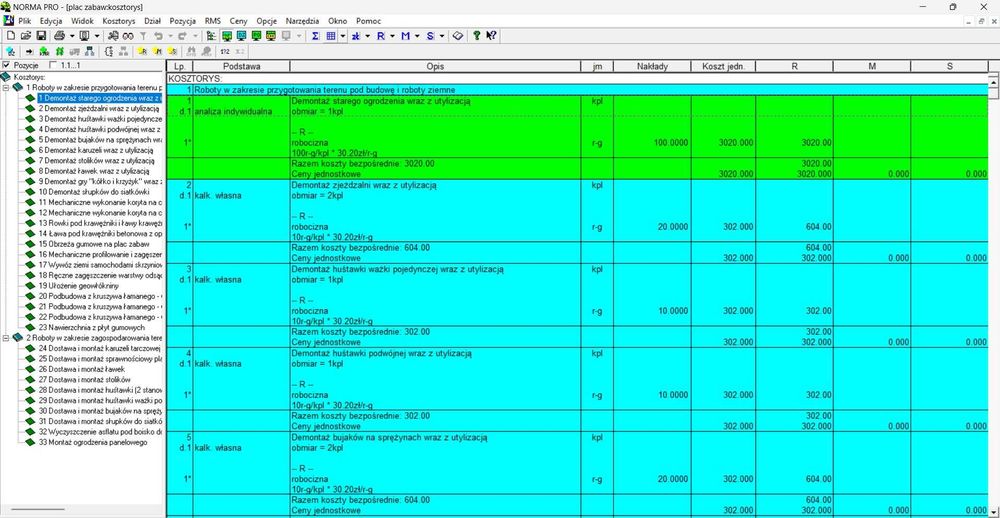Open the zł toolbar dropdown arrow
This screenshot has height=518, width=1000.
coord(367,36)
